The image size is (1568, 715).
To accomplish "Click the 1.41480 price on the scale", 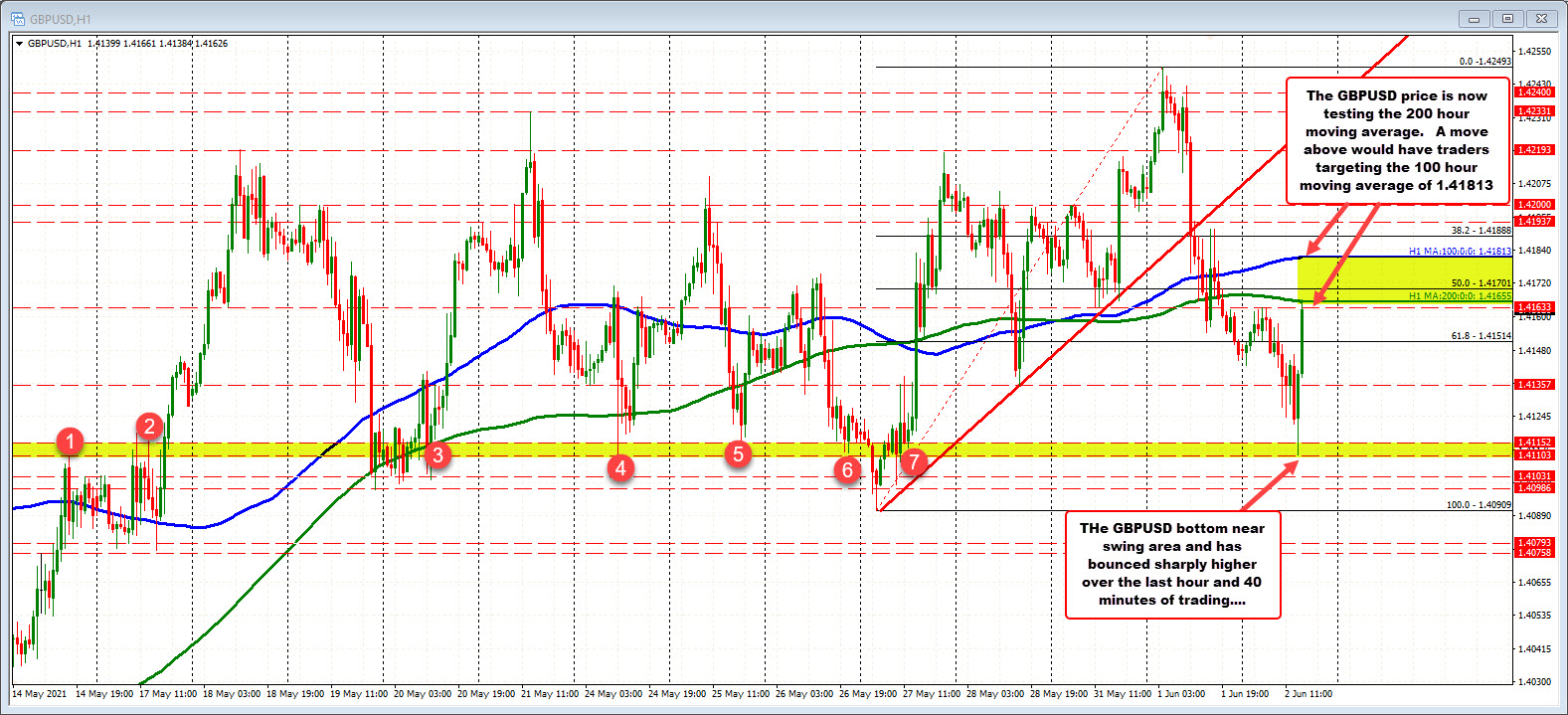I will [1534, 350].
